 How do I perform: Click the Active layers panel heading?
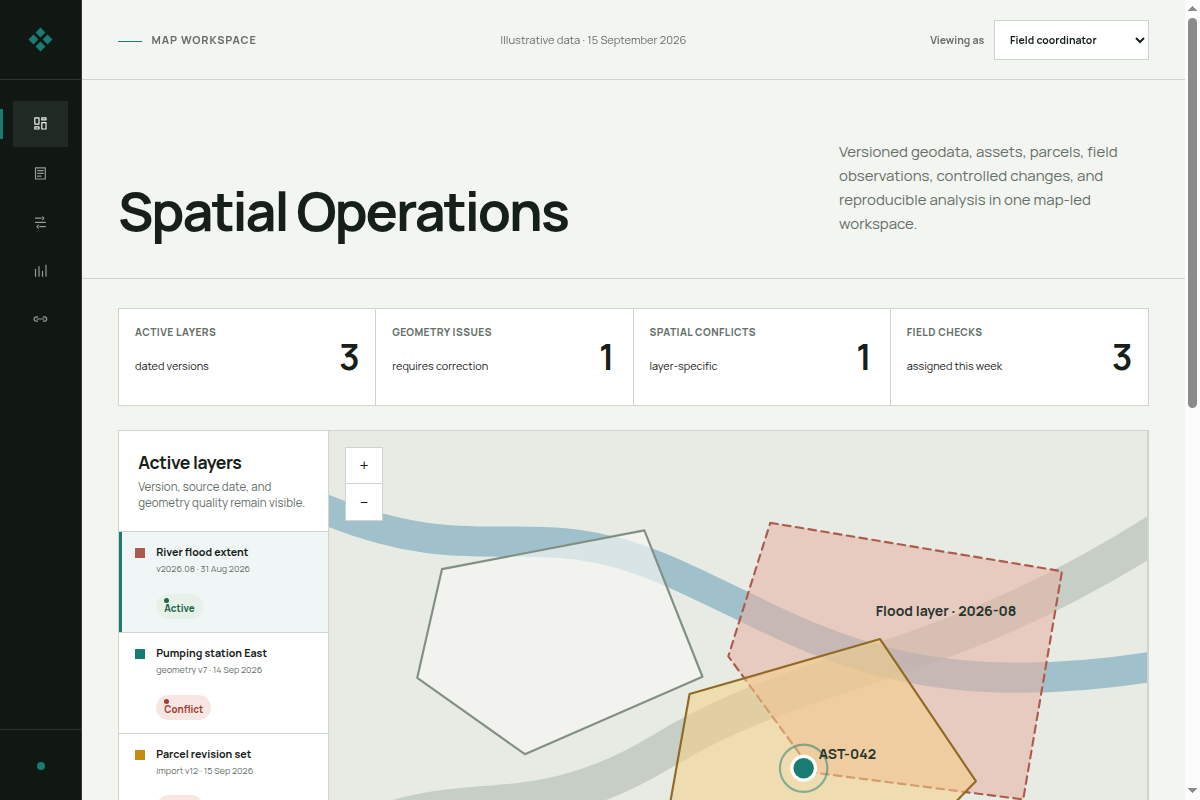tap(190, 463)
